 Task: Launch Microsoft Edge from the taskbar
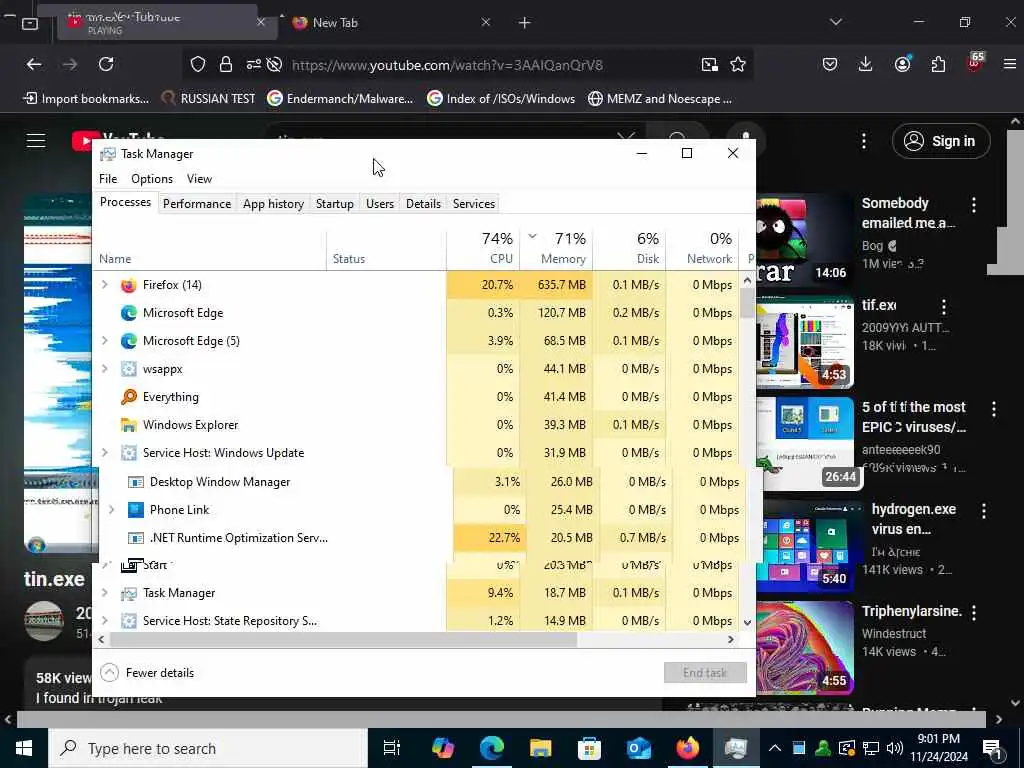pyautogui.click(x=491, y=748)
